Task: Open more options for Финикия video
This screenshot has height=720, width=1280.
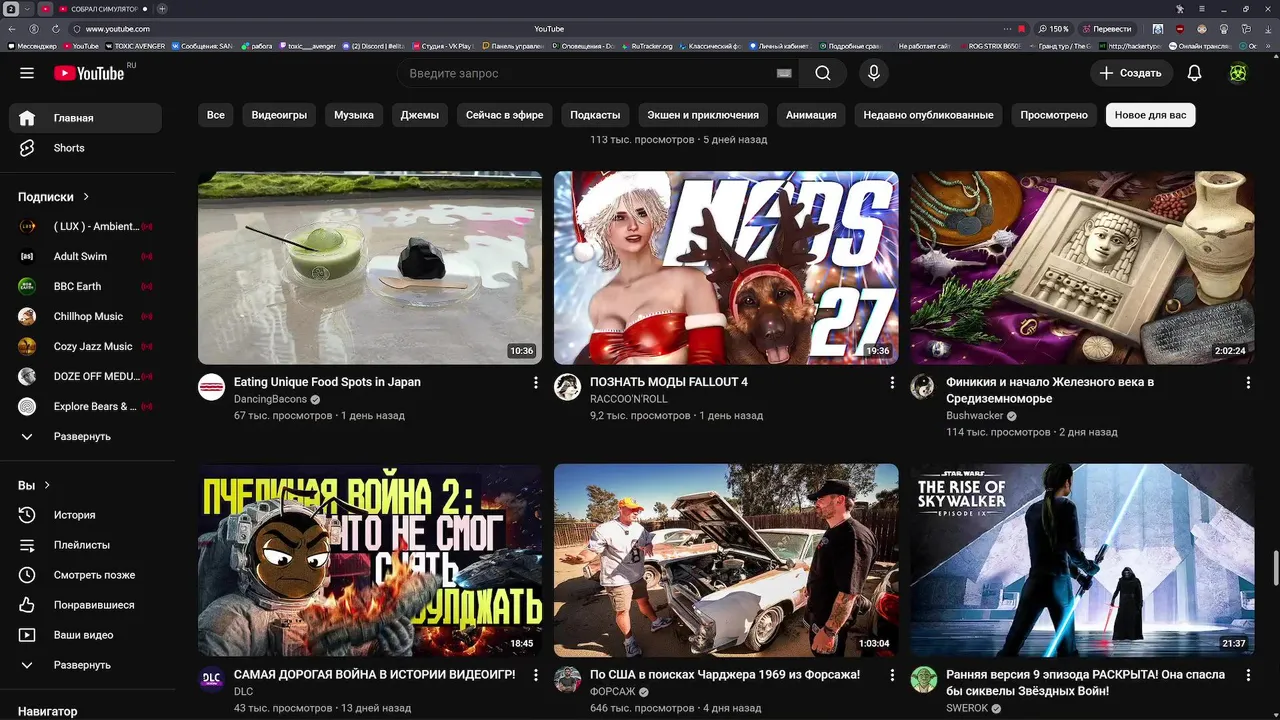Action: [1248, 383]
